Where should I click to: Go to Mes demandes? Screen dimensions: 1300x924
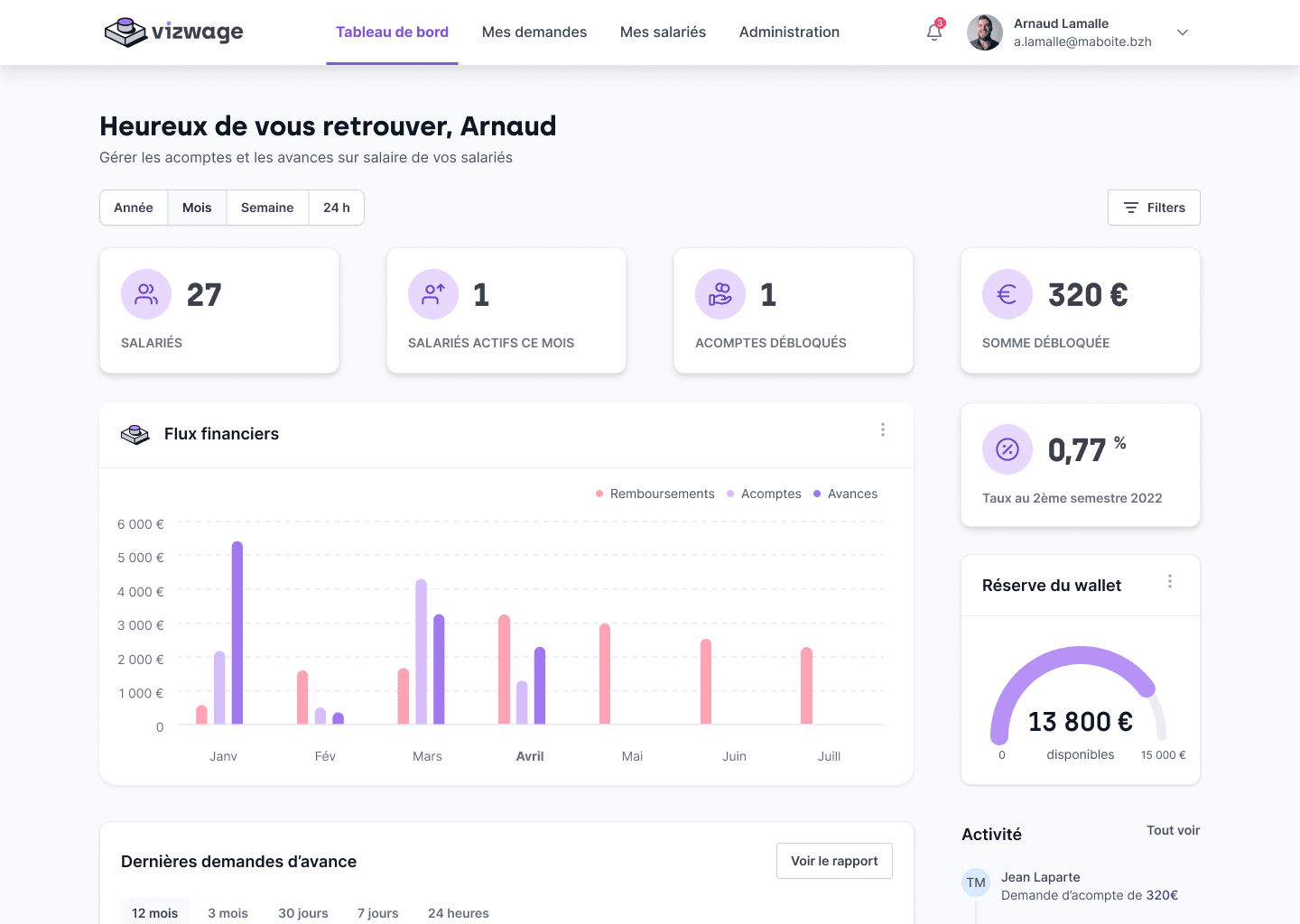pos(534,32)
